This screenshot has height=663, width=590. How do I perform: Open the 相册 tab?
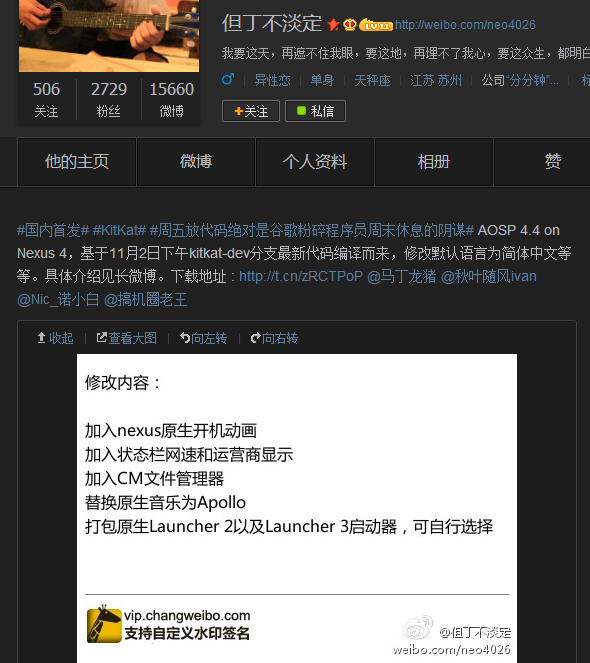[434, 162]
